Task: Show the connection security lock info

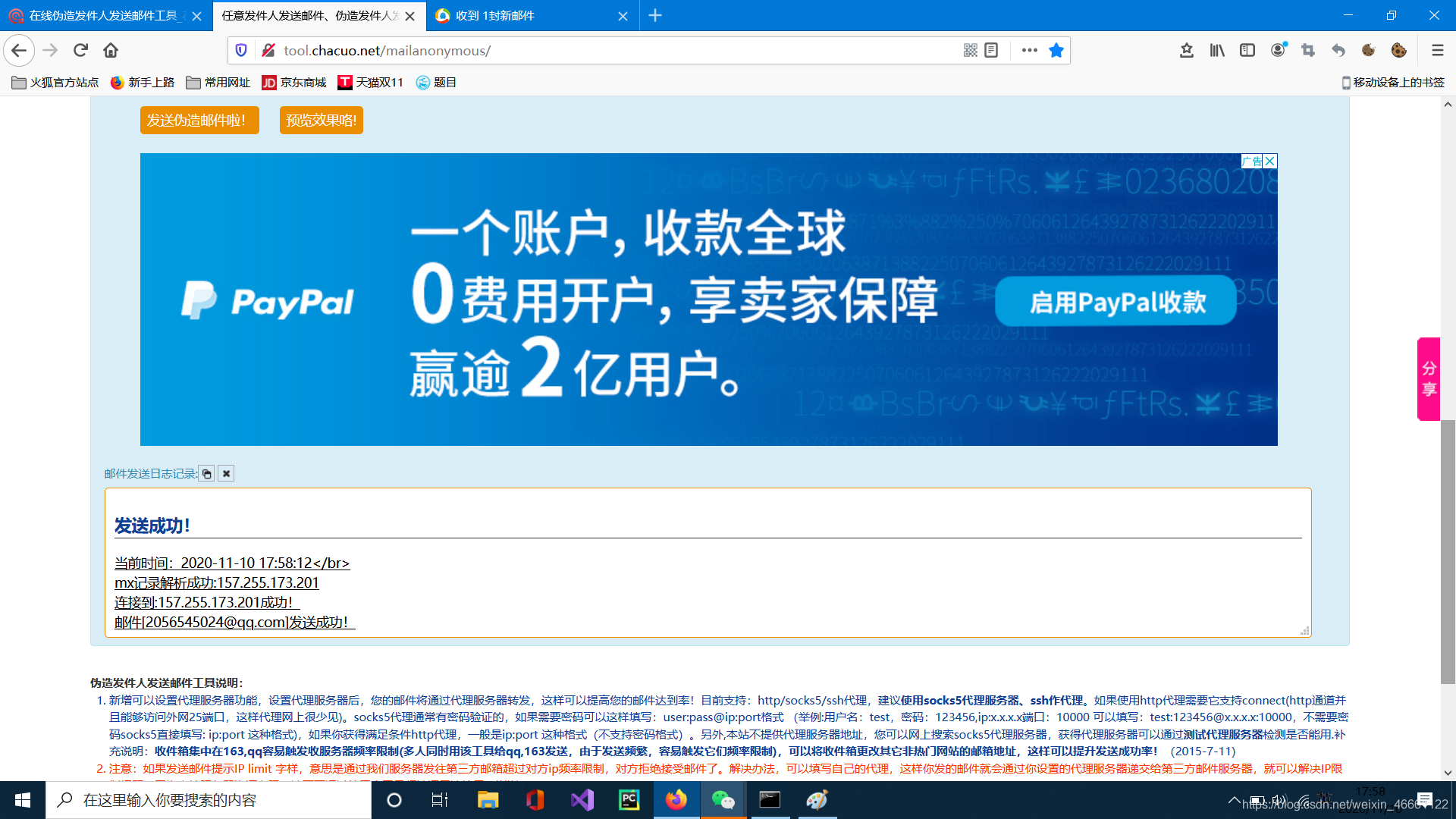Action: point(268,50)
